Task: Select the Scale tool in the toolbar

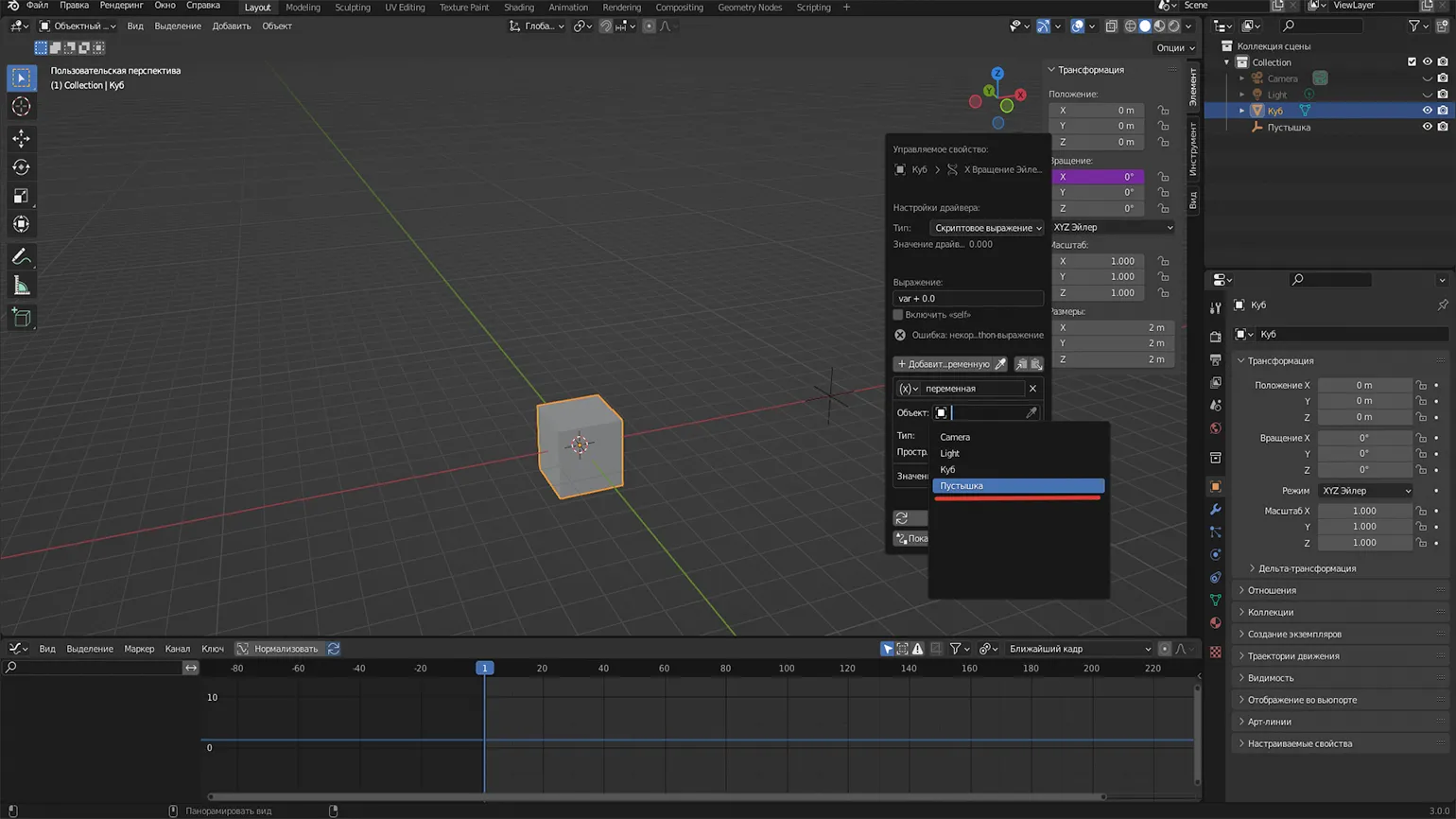Action: point(21,196)
